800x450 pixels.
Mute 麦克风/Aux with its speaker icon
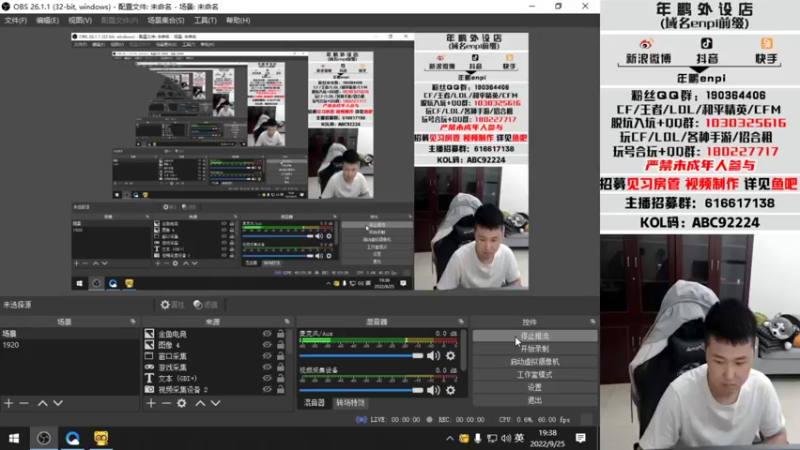pyautogui.click(x=433, y=356)
